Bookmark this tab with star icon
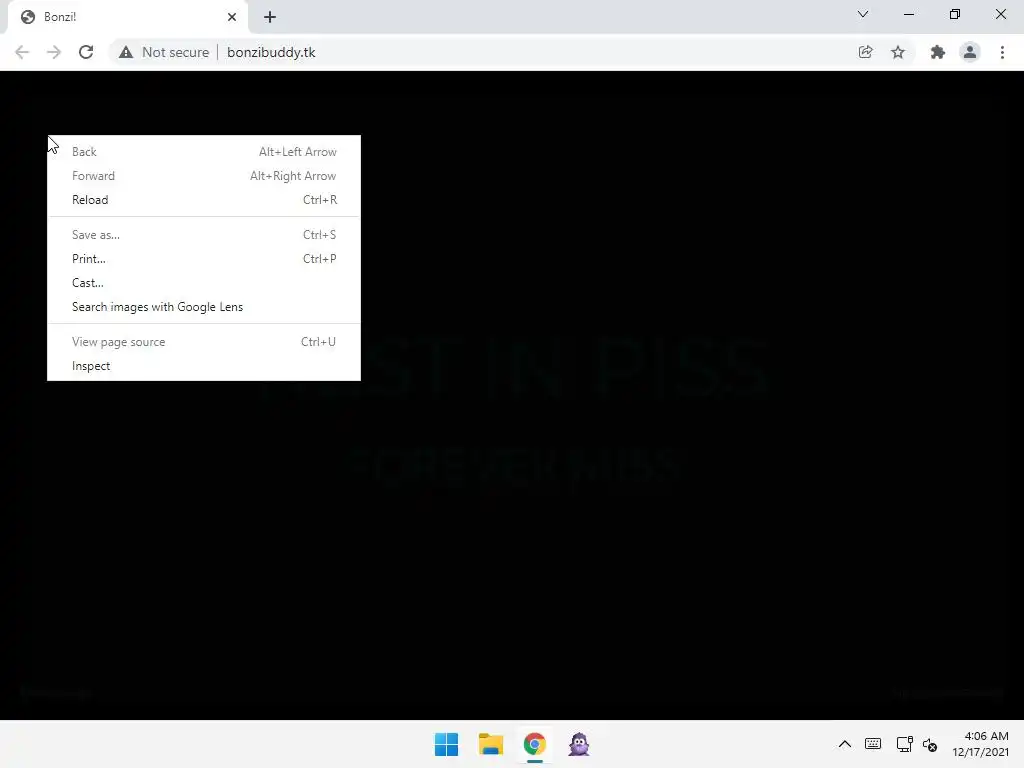 [898, 52]
